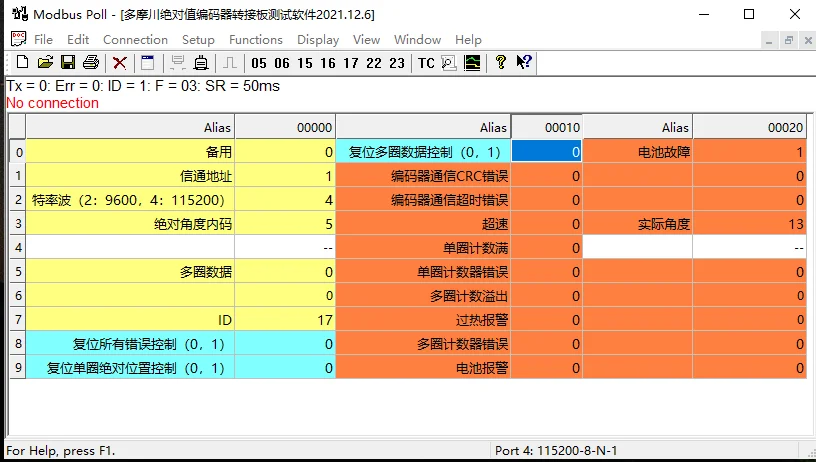Open the TC test center button
Image resolution: width=816 pixels, height=462 pixels.
coord(426,63)
